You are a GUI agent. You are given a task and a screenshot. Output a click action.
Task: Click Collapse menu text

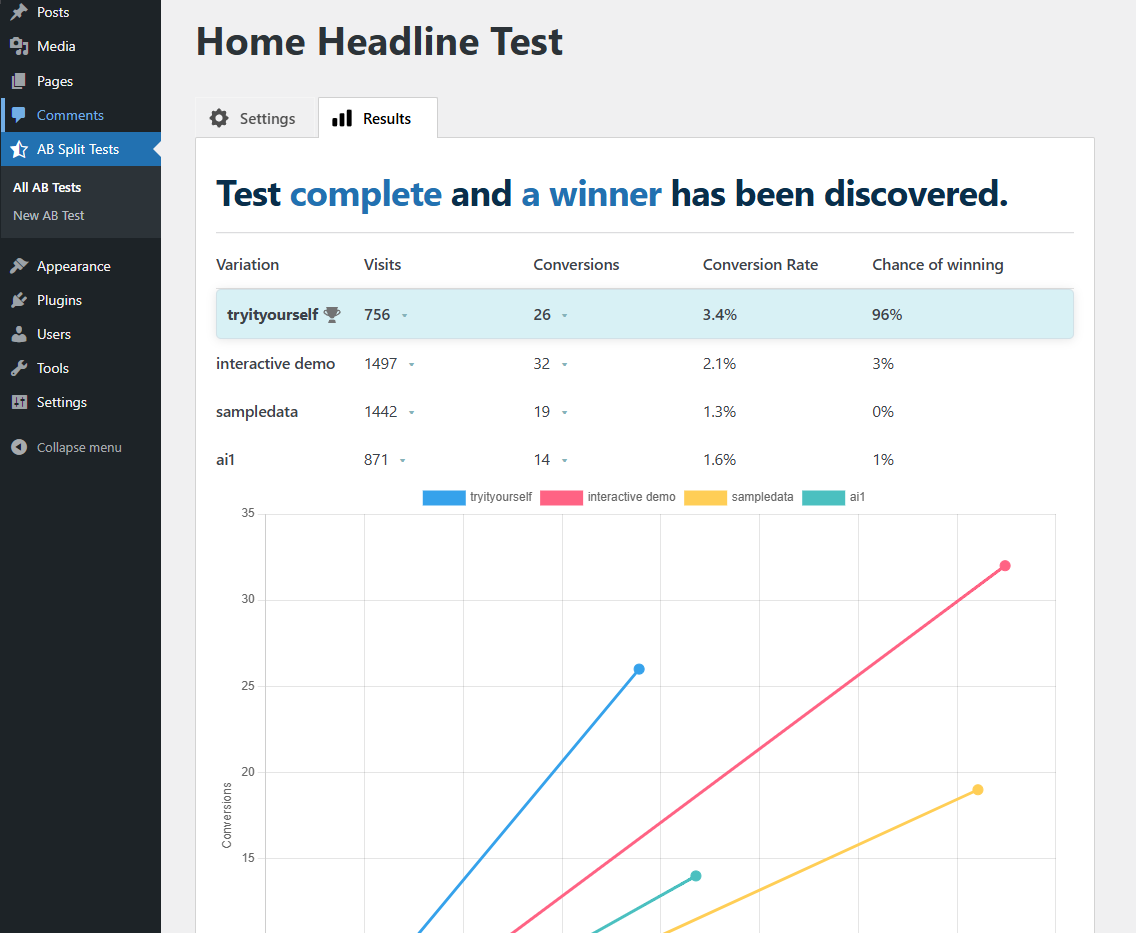pyautogui.click(x=79, y=448)
